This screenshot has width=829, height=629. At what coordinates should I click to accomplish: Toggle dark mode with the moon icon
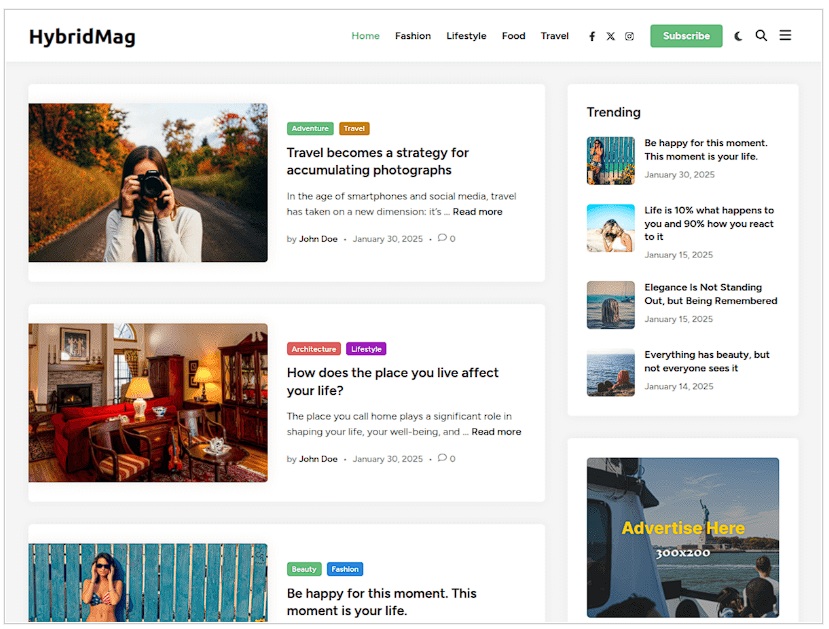(739, 36)
